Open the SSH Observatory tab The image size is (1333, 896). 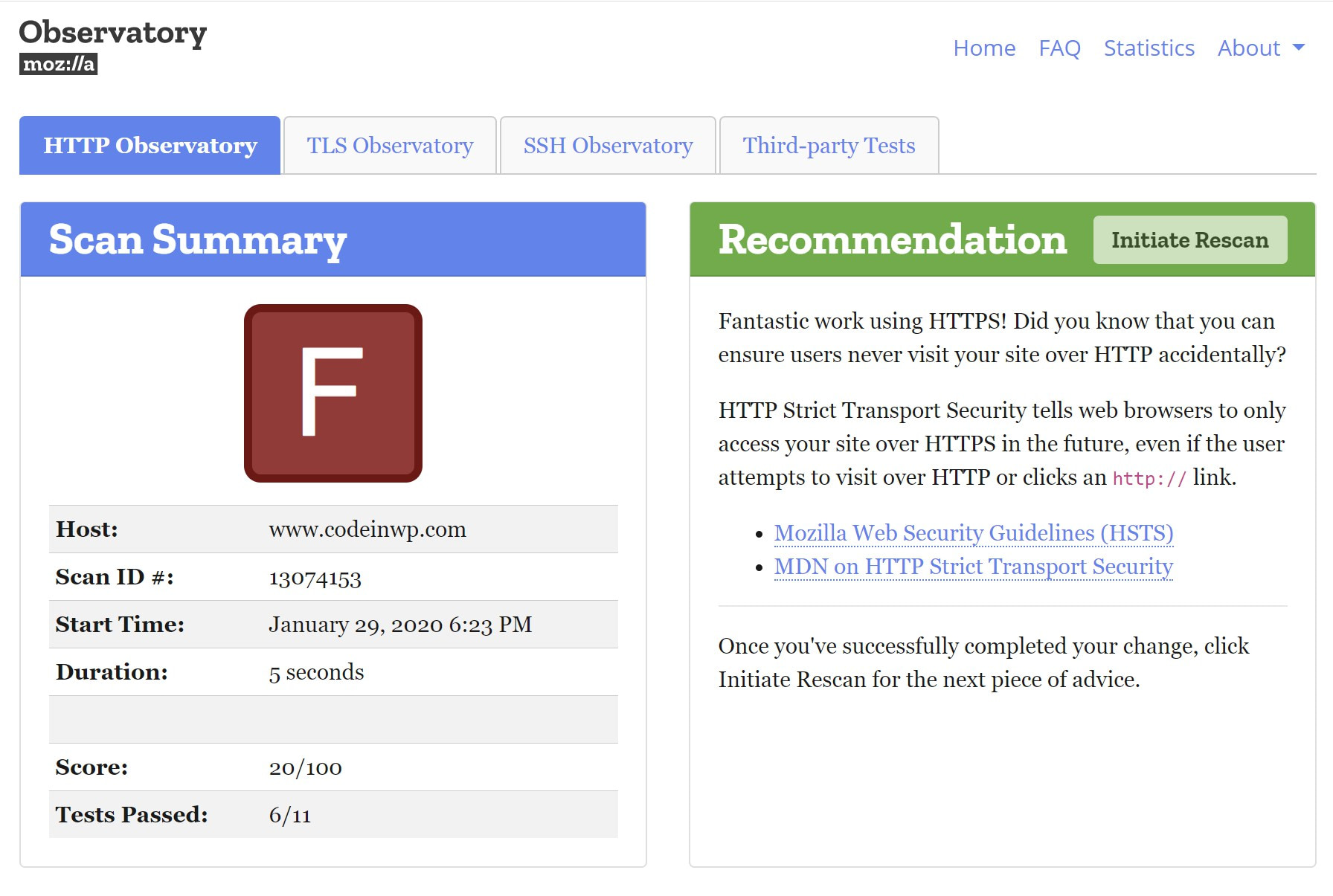[608, 145]
